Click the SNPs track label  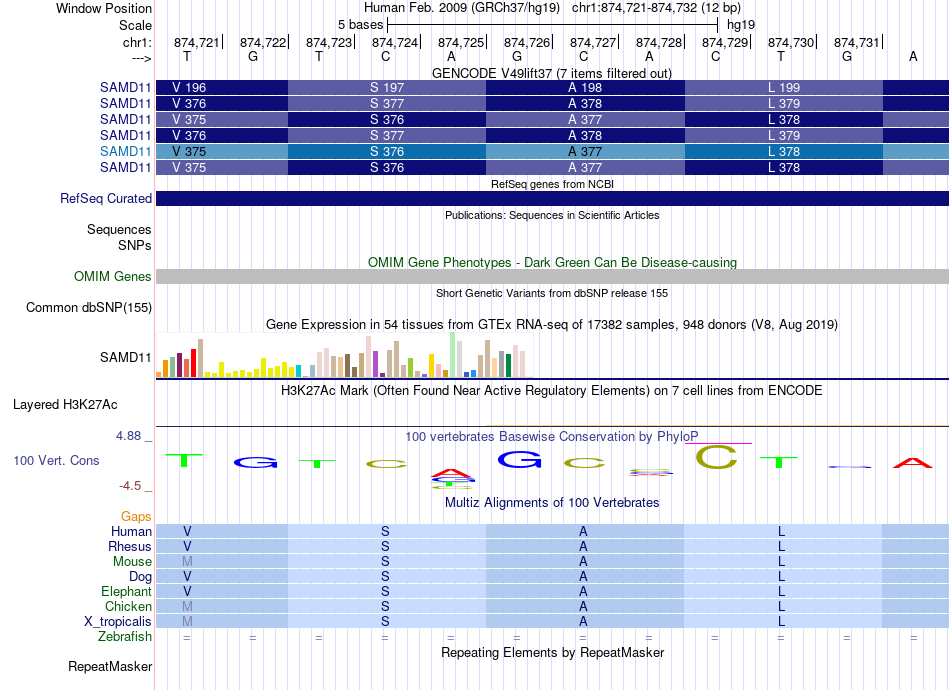coord(135,245)
